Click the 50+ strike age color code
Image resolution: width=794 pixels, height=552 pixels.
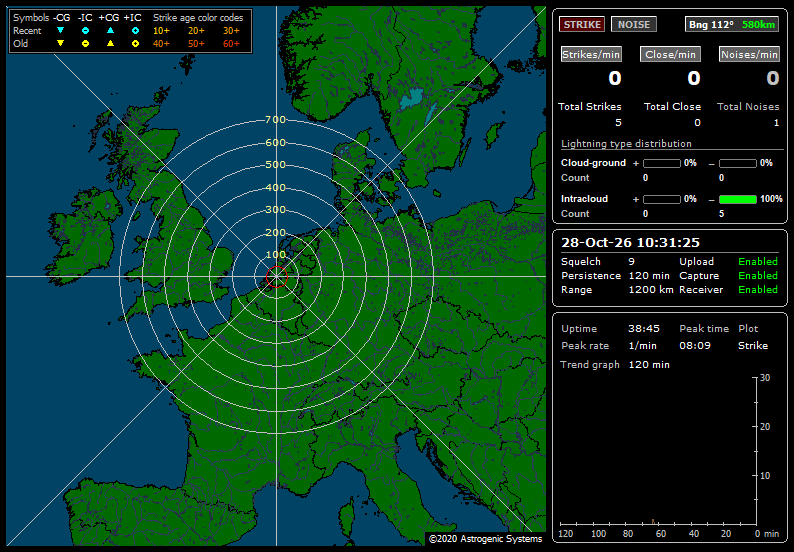196,44
